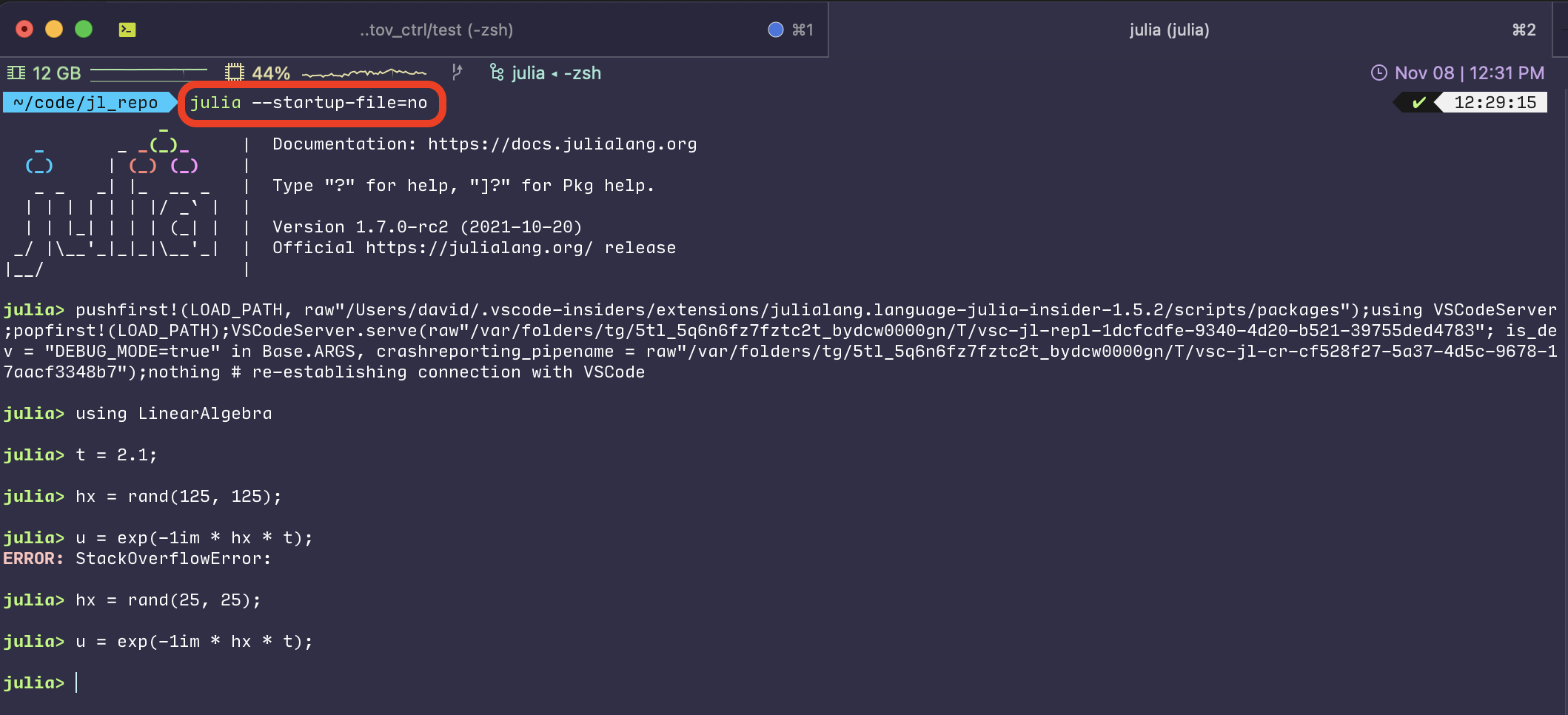The width and height of the screenshot is (1568, 715).
Task: Select the CPU chip icon near 44%
Action: tap(235, 72)
